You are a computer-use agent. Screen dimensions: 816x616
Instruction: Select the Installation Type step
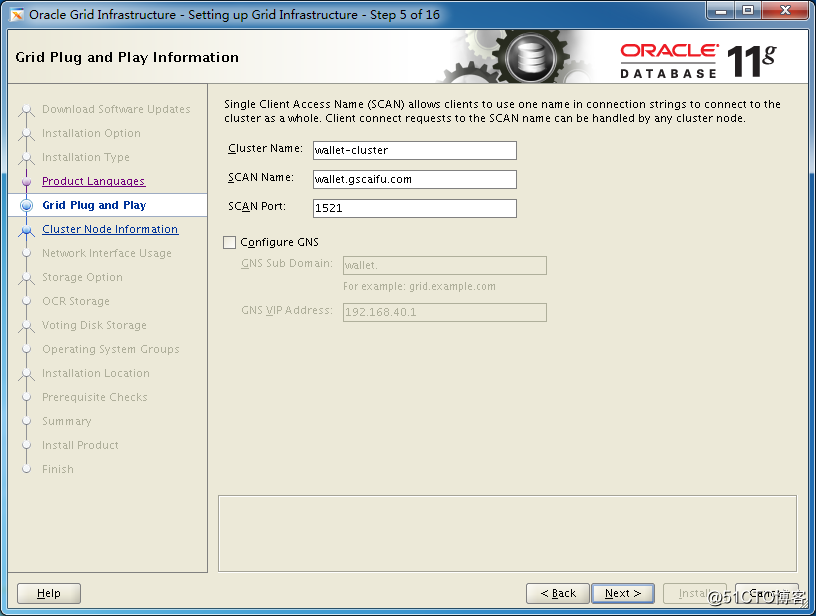point(86,157)
